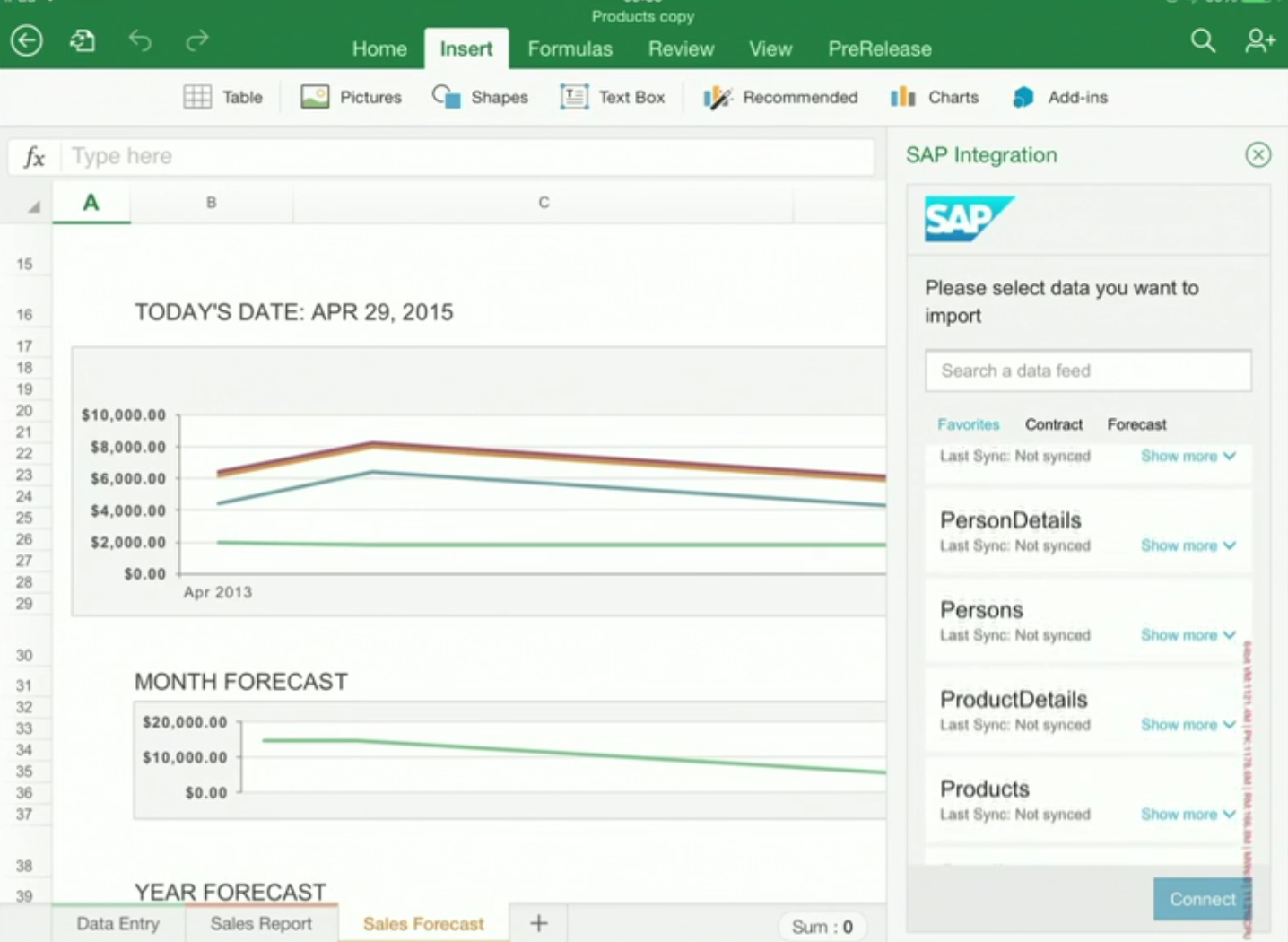Image resolution: width=1288 pixels, height=942 pixels.
Task: Open the Sales Report sheet tab
Action: click(x=260, y=923)
